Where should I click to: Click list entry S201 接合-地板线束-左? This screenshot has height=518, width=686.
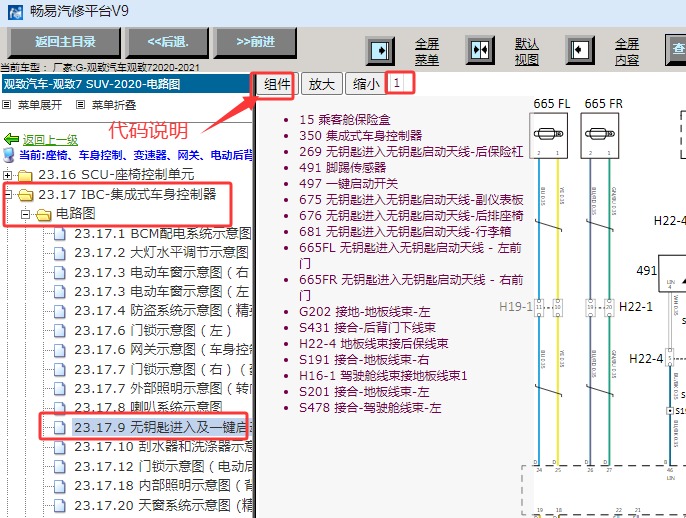click(x=364, y=392)
